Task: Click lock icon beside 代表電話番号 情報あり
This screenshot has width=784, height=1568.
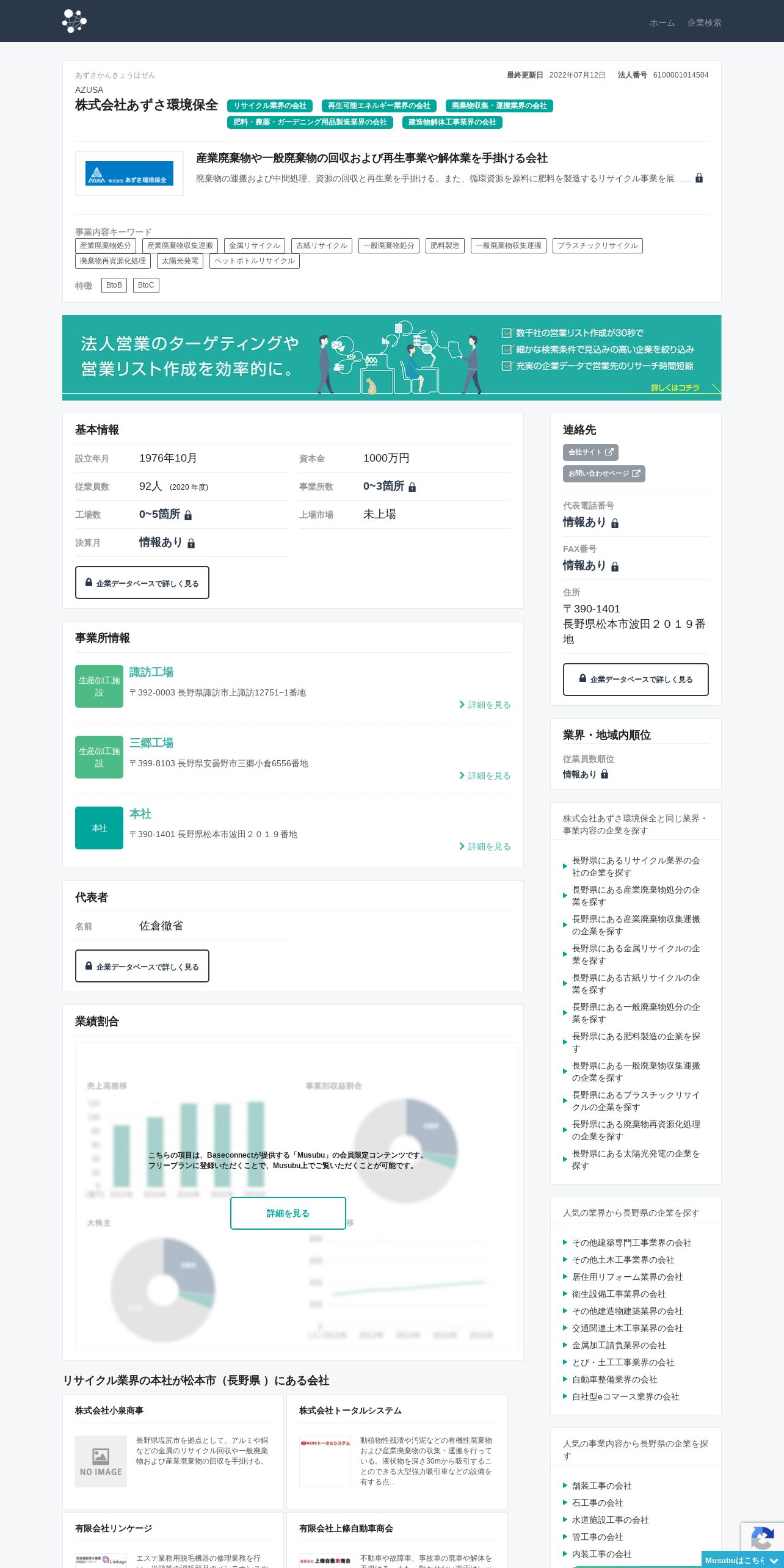Action: pyautogui.click(x=615, y=523)
